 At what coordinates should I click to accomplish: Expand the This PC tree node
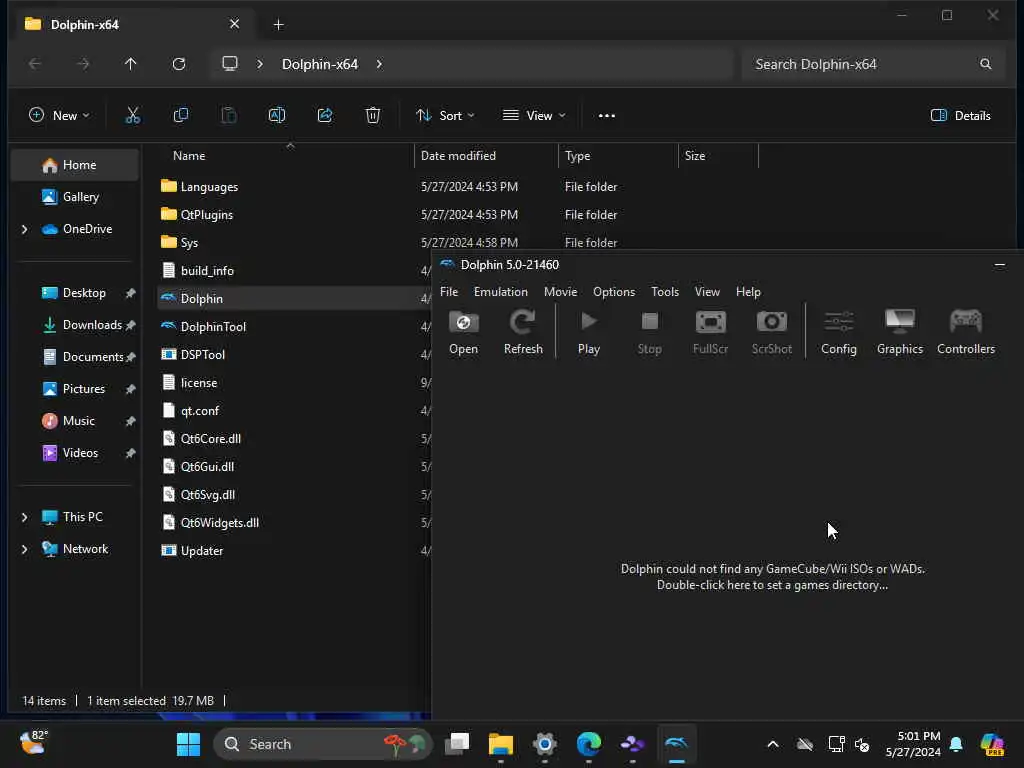point(24,517)
